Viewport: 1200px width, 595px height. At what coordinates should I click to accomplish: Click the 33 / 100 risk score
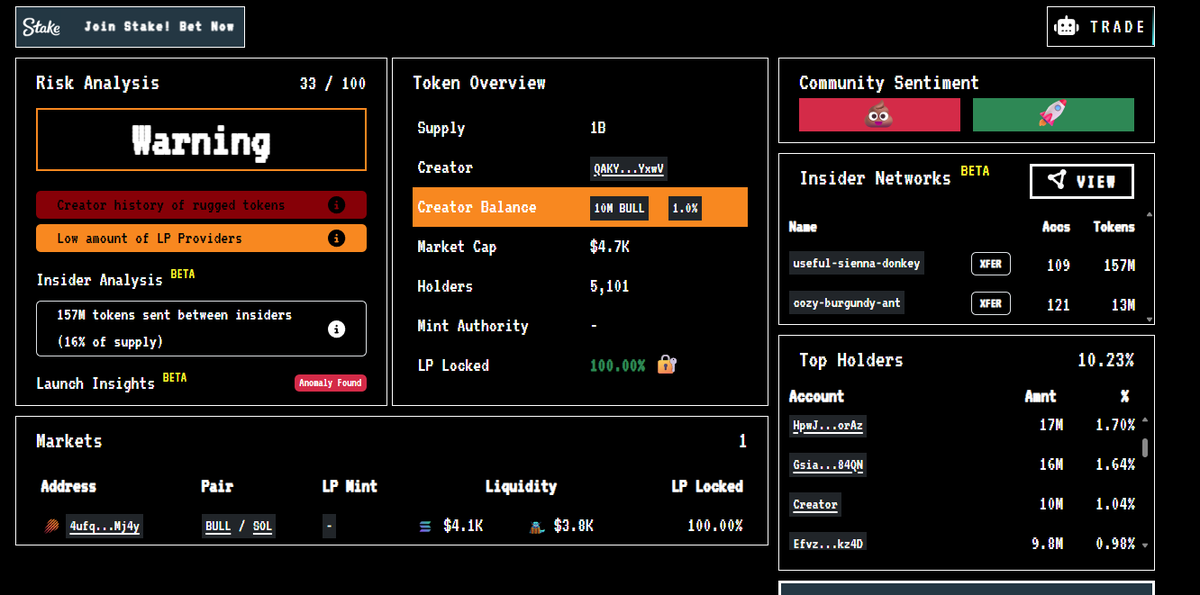coord(333,84)
